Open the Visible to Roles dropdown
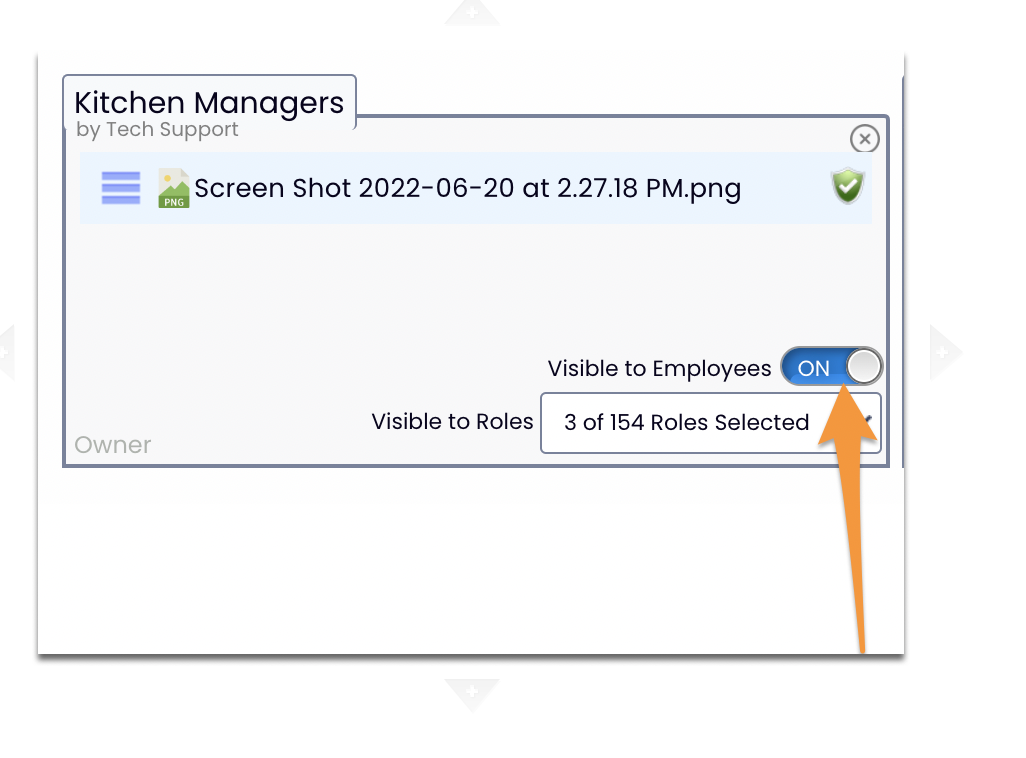This screenshot has width=1026, height=758. click(x=711, y=423)
